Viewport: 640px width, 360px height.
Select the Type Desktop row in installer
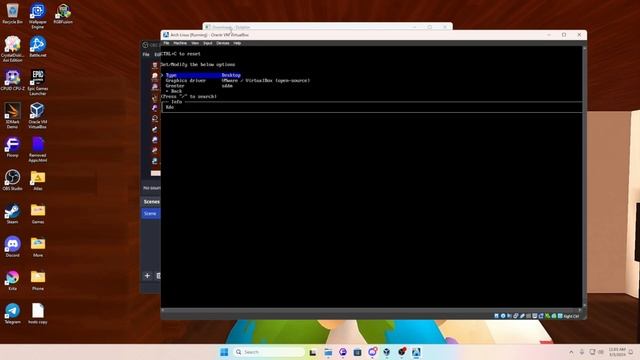203,75
